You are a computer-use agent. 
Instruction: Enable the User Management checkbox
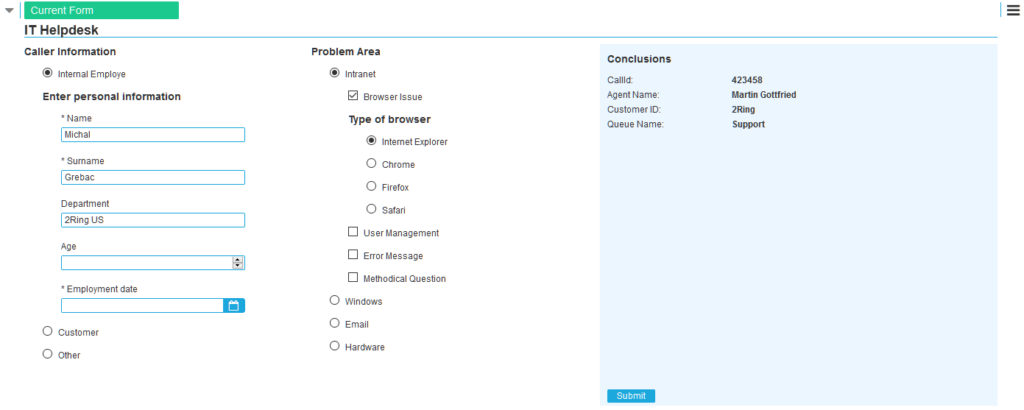353,232
